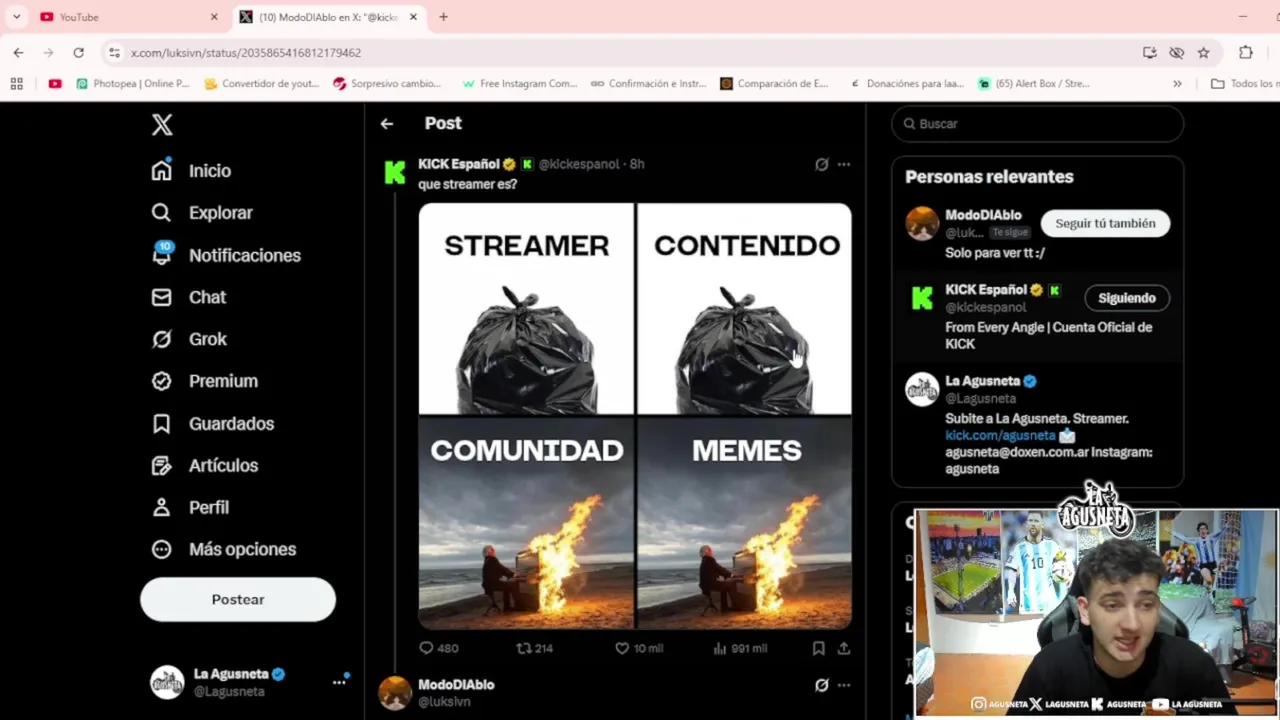Click KICK Español avatar in Personas relevantes
The image size is (1280, 720).
pyautogui.click(x=922, y=298)
